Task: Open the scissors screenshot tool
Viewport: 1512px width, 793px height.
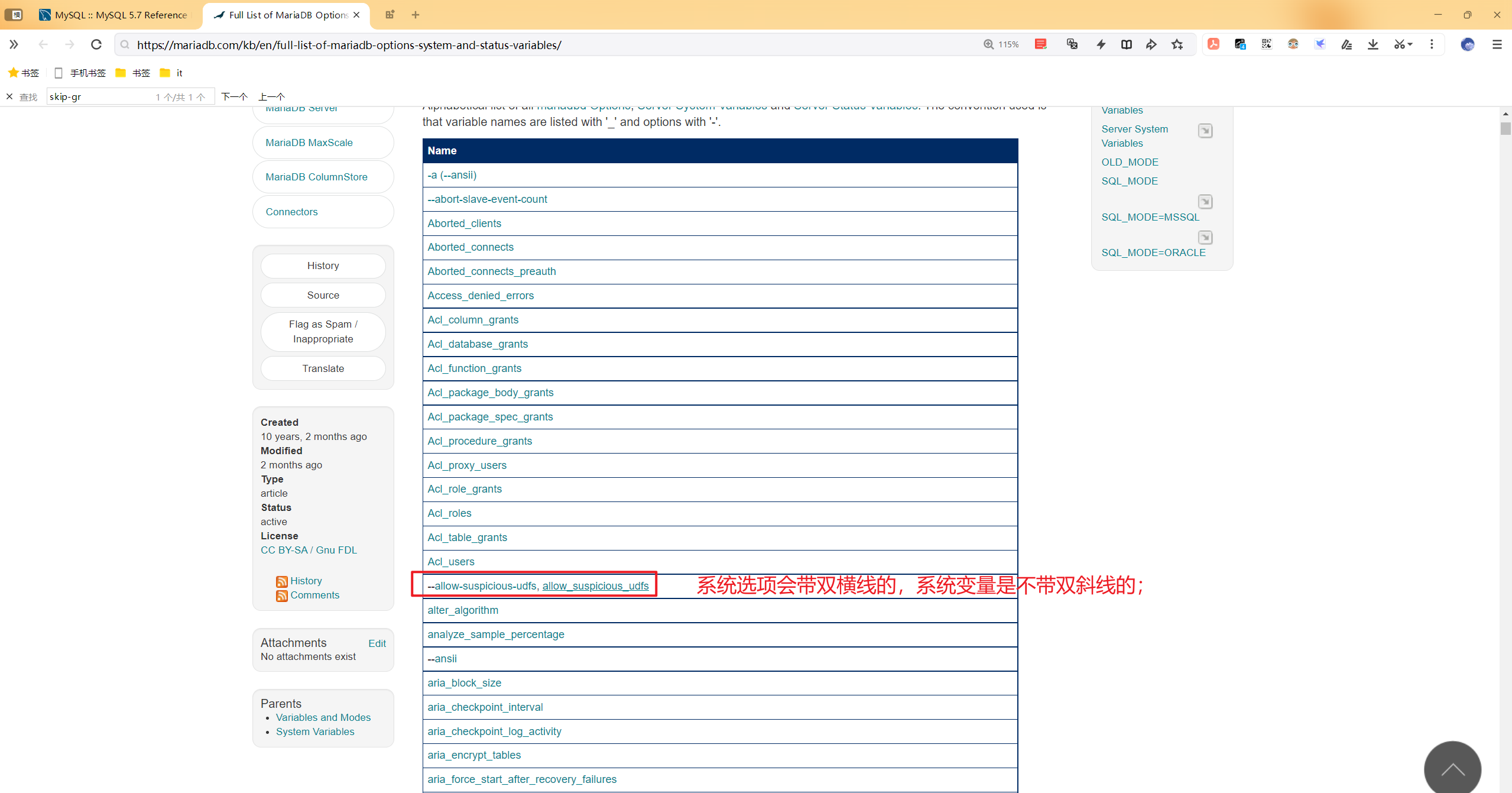Action: click(x=1399, y=44)
